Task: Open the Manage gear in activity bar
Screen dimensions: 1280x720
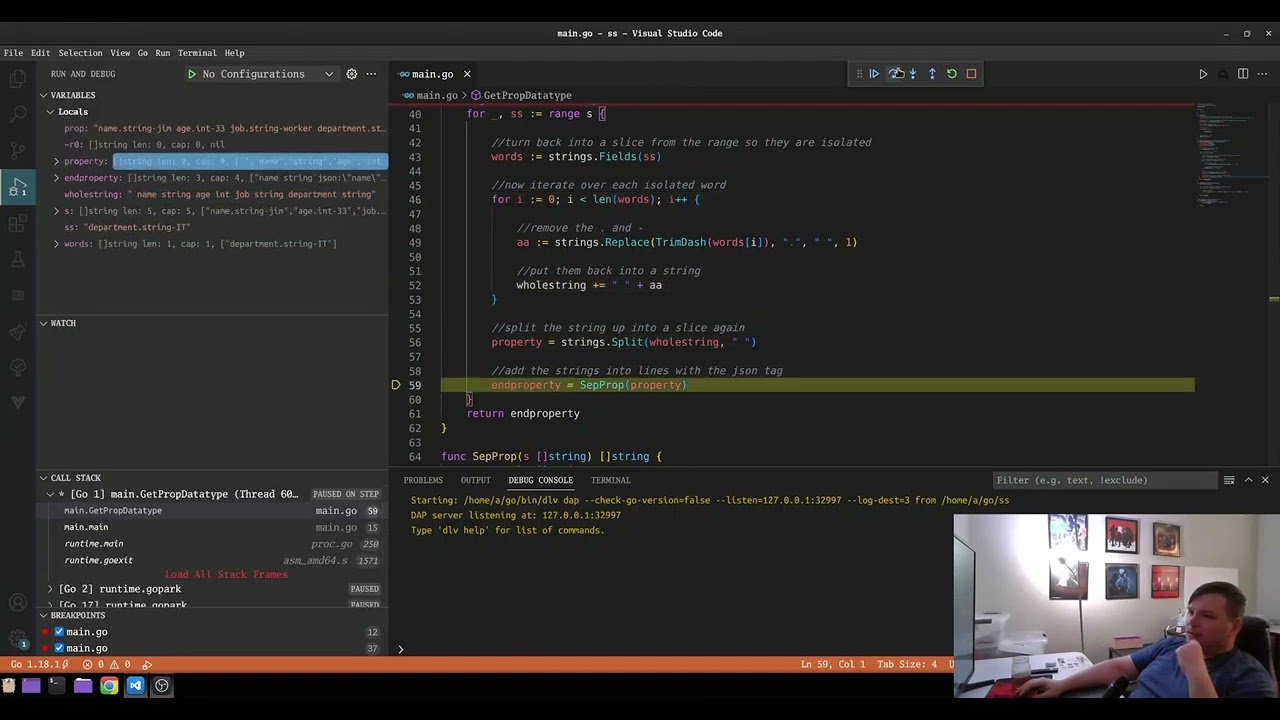Action: tap(18, 639)
